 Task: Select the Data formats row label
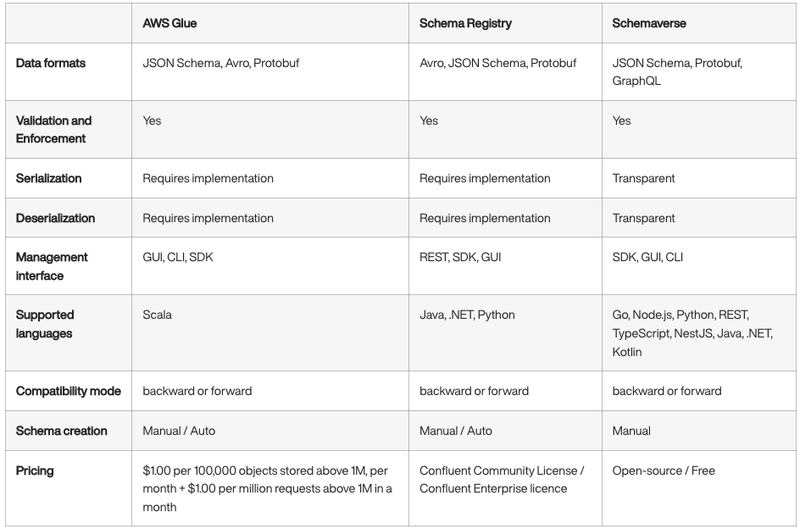point(50,64)
